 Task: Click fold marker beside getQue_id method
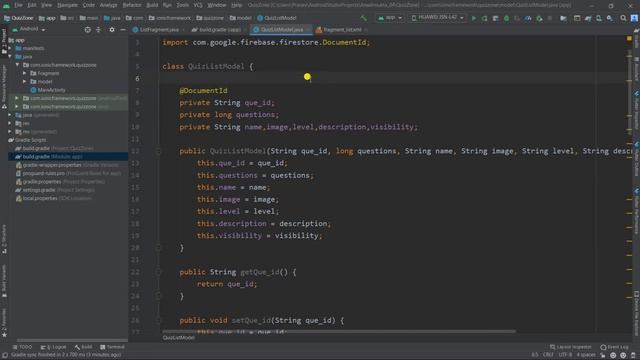tap(158, 272)
